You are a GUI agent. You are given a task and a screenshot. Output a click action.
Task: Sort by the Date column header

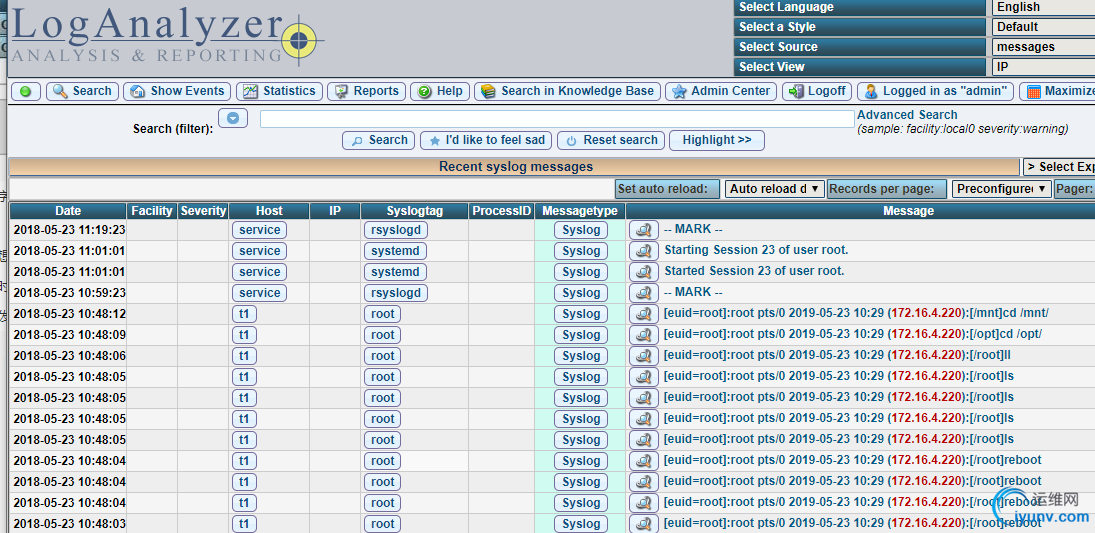68,211
